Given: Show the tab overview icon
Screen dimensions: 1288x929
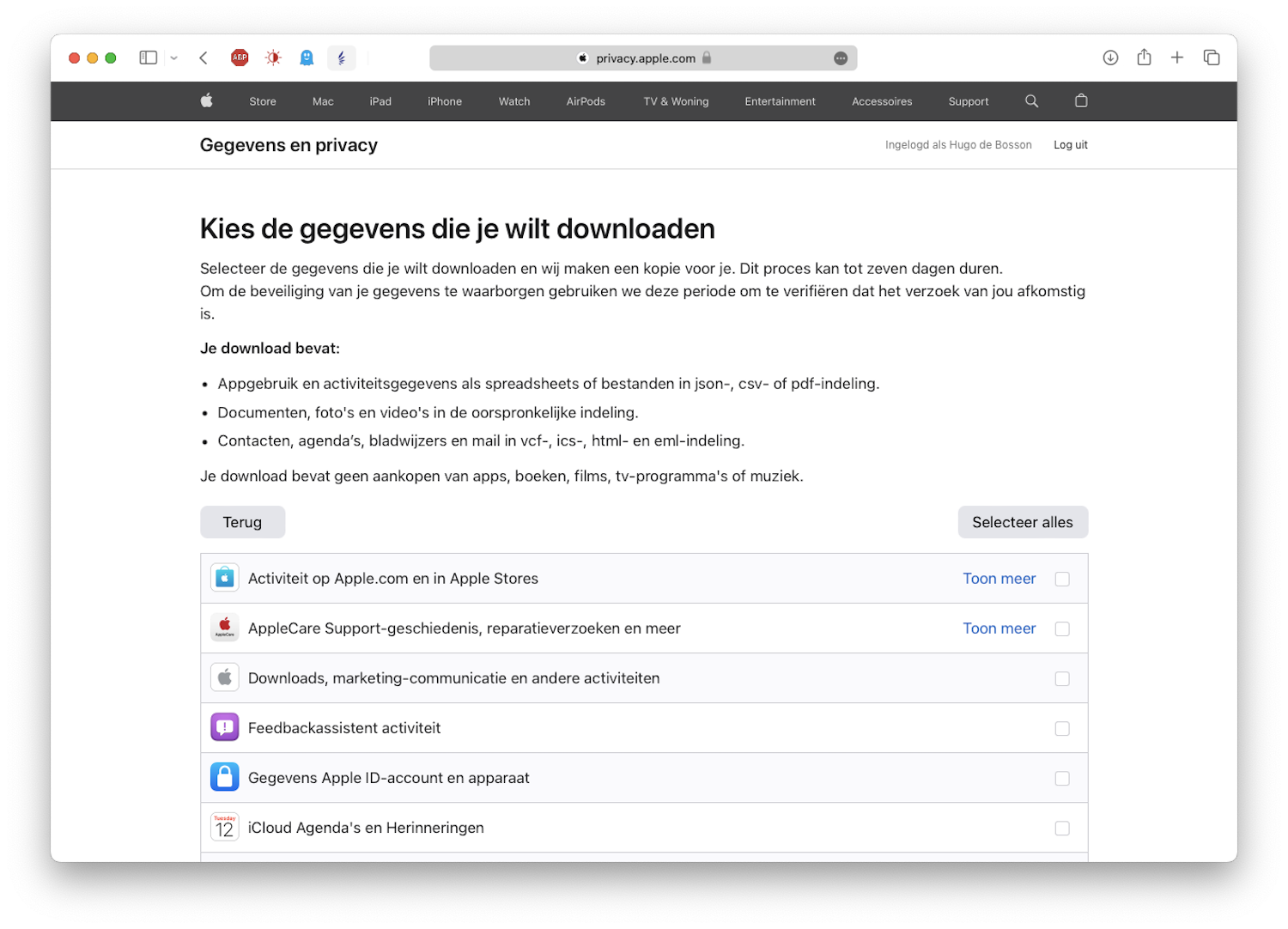Looking at the screenshot, I should tap(1212, 58).
